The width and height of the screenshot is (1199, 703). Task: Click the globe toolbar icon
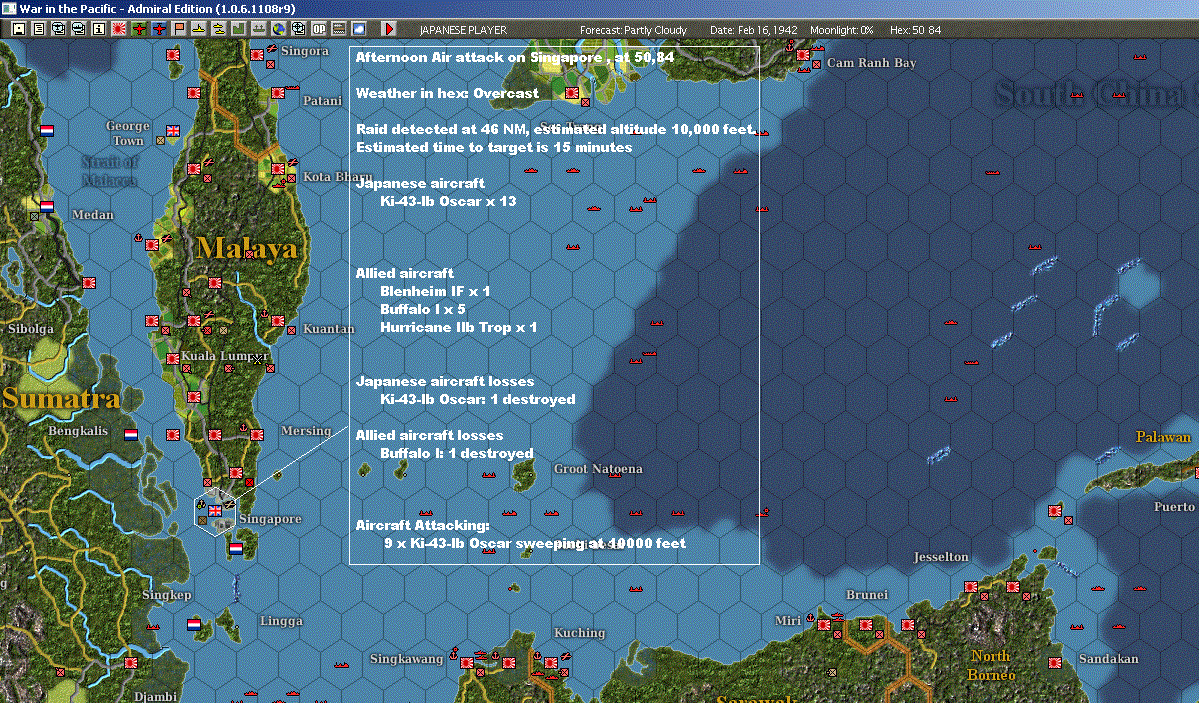coord(278,29)
